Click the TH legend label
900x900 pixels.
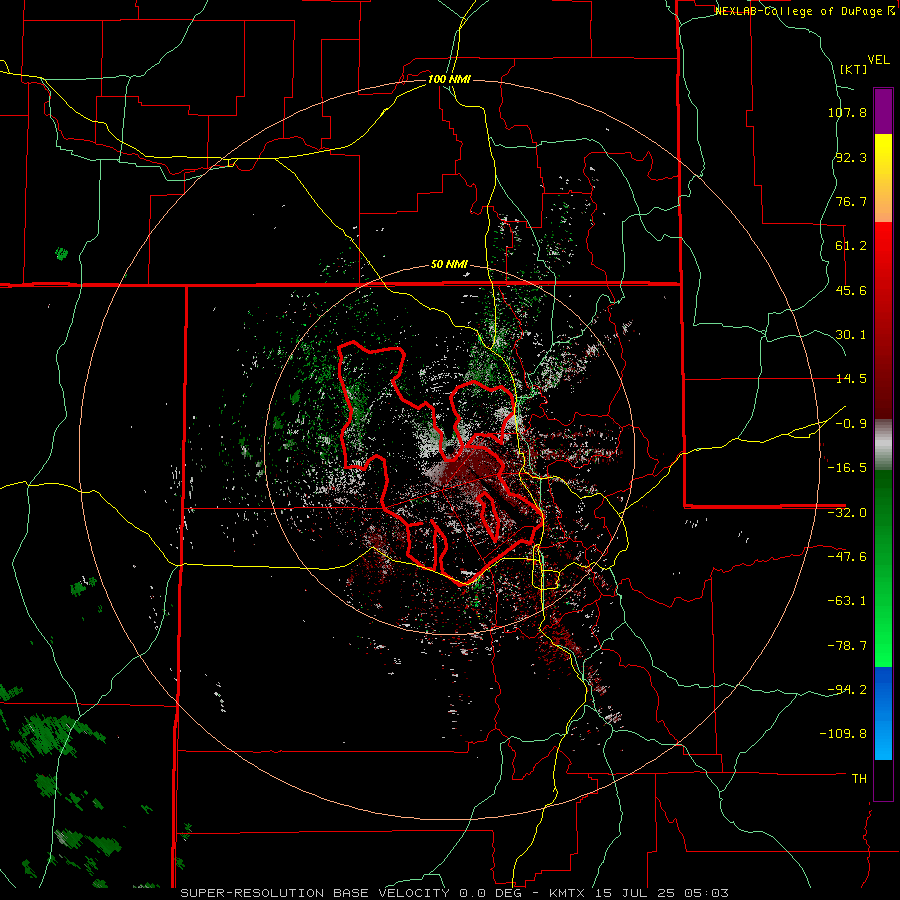tap(859, 779)
